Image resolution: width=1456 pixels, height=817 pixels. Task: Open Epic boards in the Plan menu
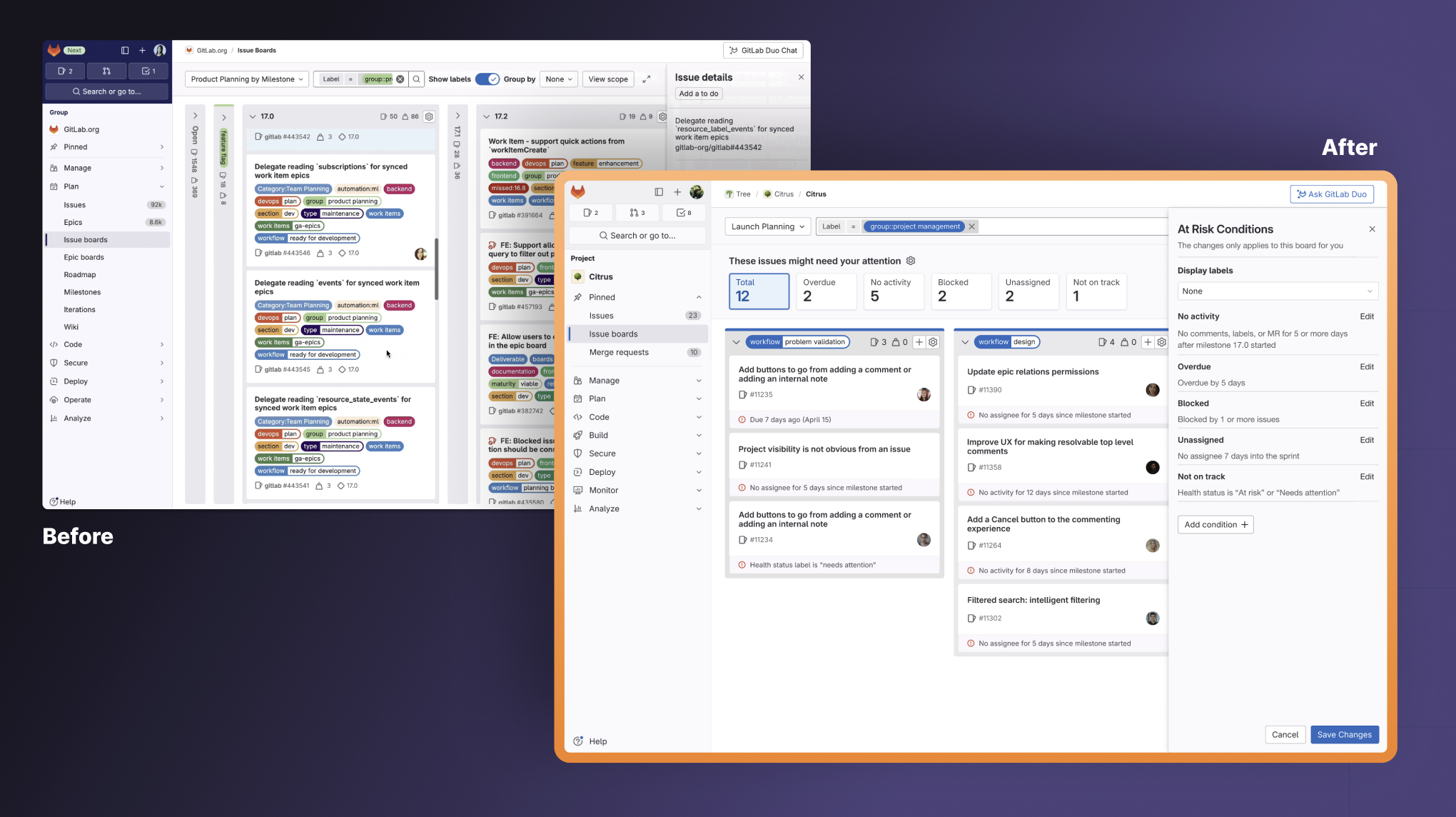coord(84,257)
